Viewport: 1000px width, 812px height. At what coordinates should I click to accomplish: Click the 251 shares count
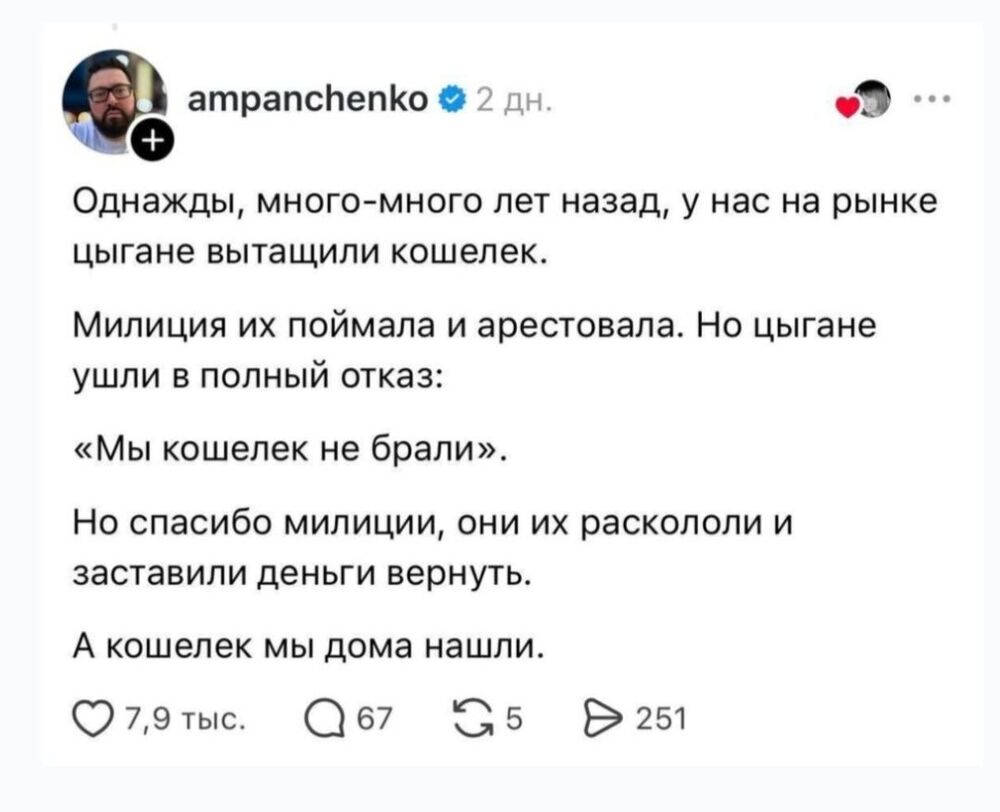[661, 720]
